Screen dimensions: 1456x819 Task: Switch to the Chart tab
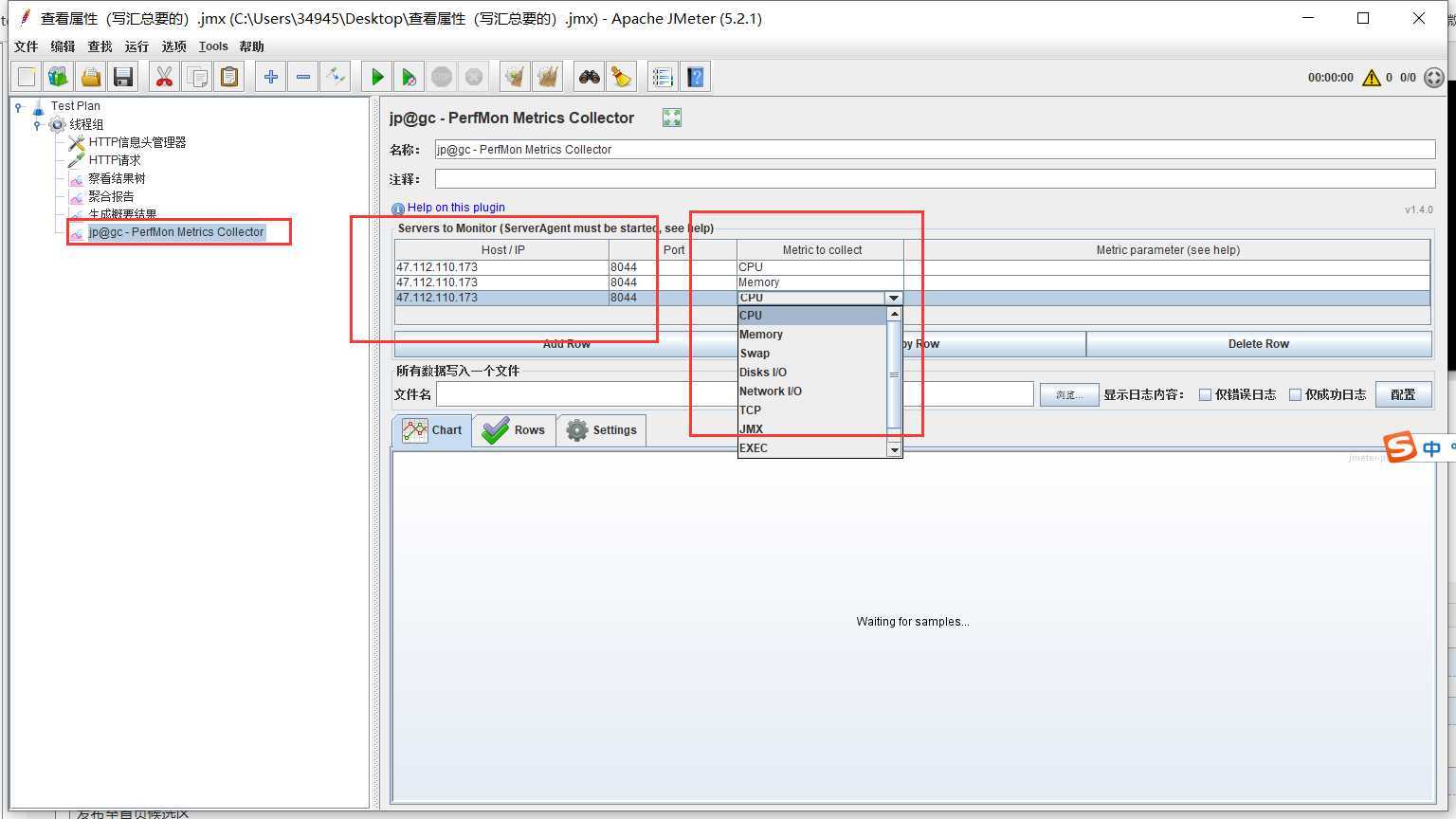[x=432, y=430]
